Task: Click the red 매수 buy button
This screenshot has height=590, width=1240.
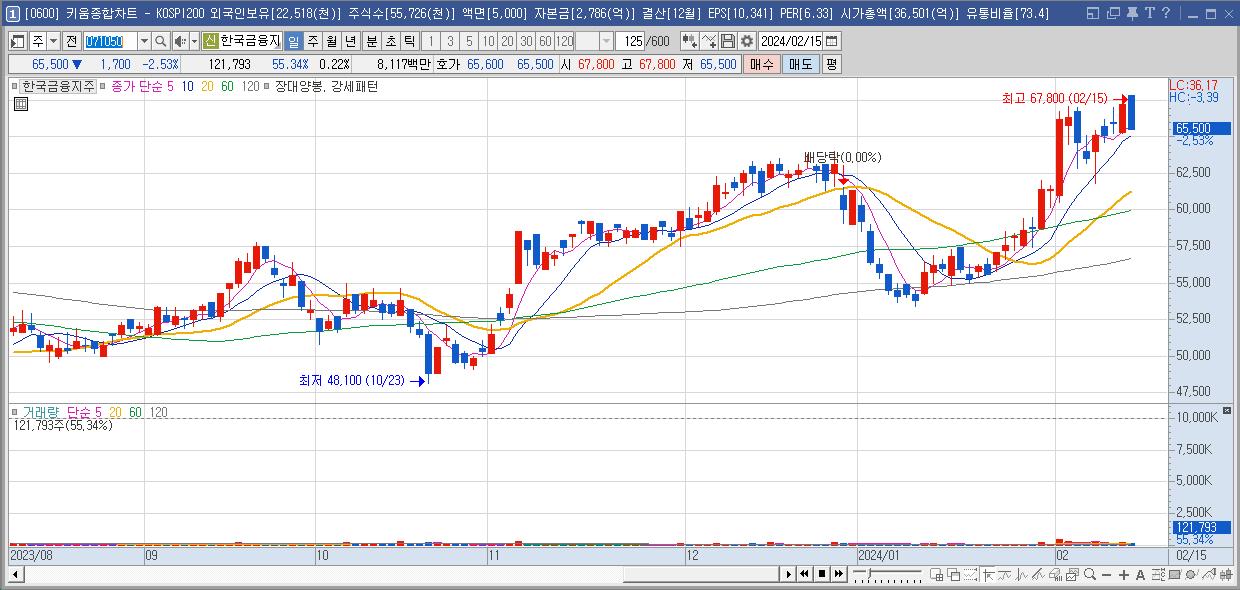Action: tap(762, 63)
